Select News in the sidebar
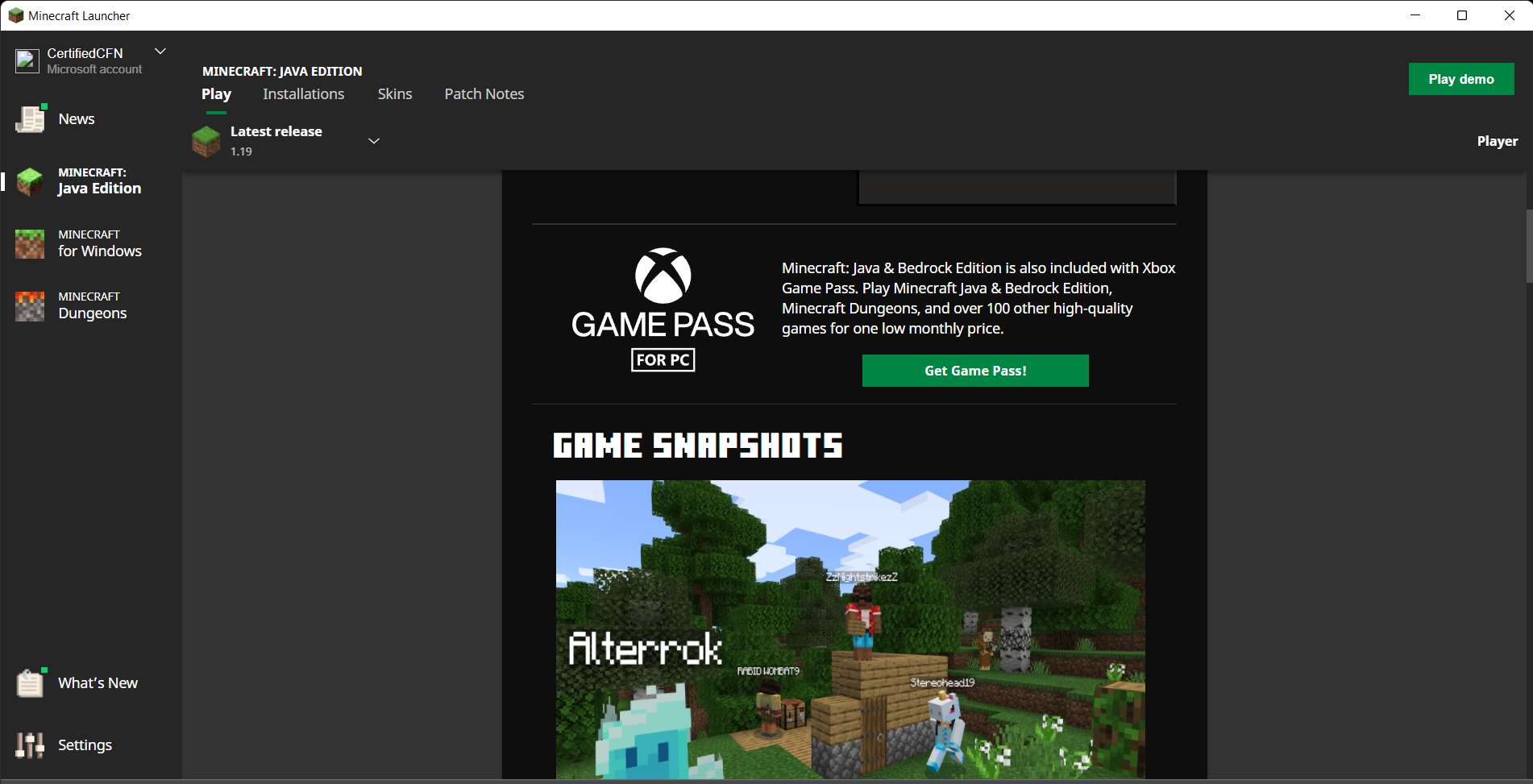This screenshot has width=1533, height=784. click(x=77, y=119)
